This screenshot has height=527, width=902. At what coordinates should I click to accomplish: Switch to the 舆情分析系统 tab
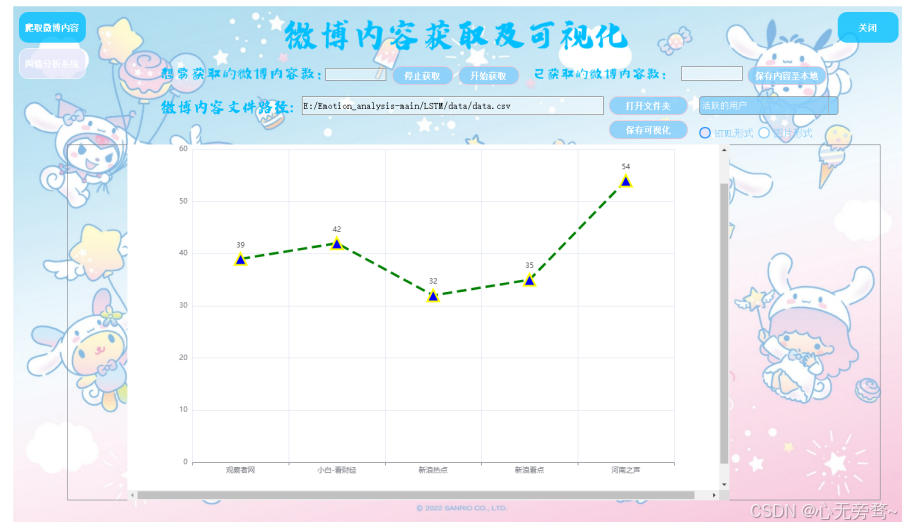(x=52, y=64)
